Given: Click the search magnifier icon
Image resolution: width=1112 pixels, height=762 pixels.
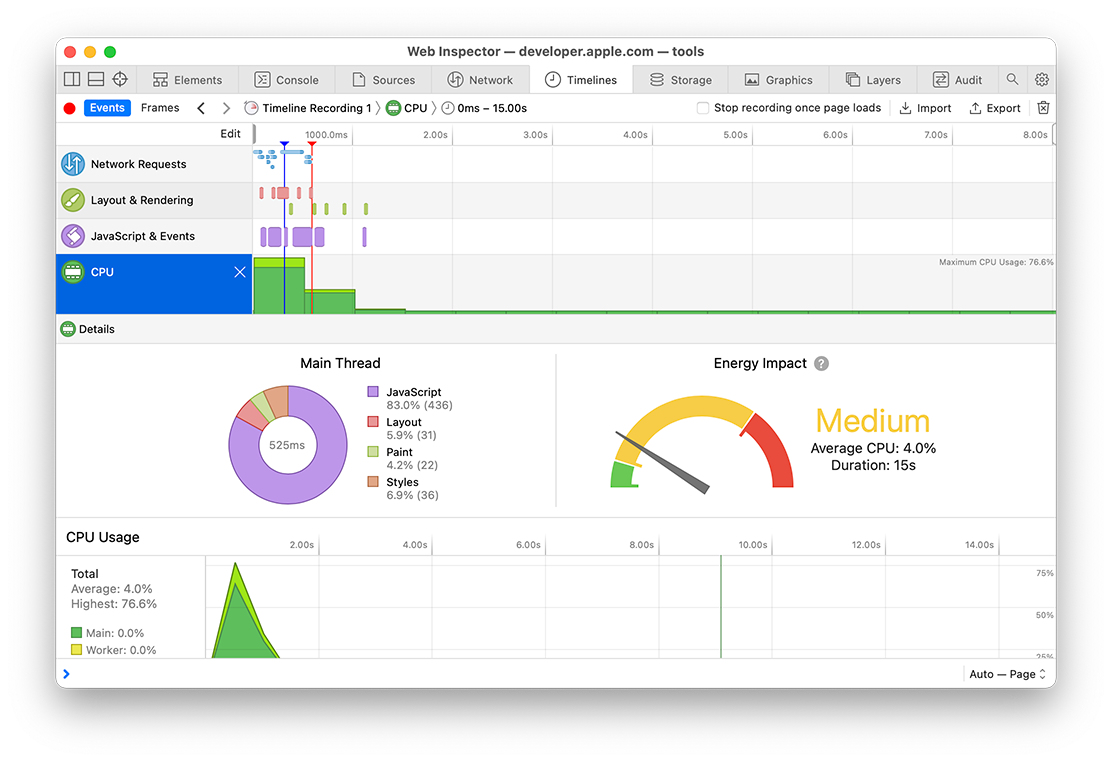Looking at the screenshot, I should point(1013,80).
